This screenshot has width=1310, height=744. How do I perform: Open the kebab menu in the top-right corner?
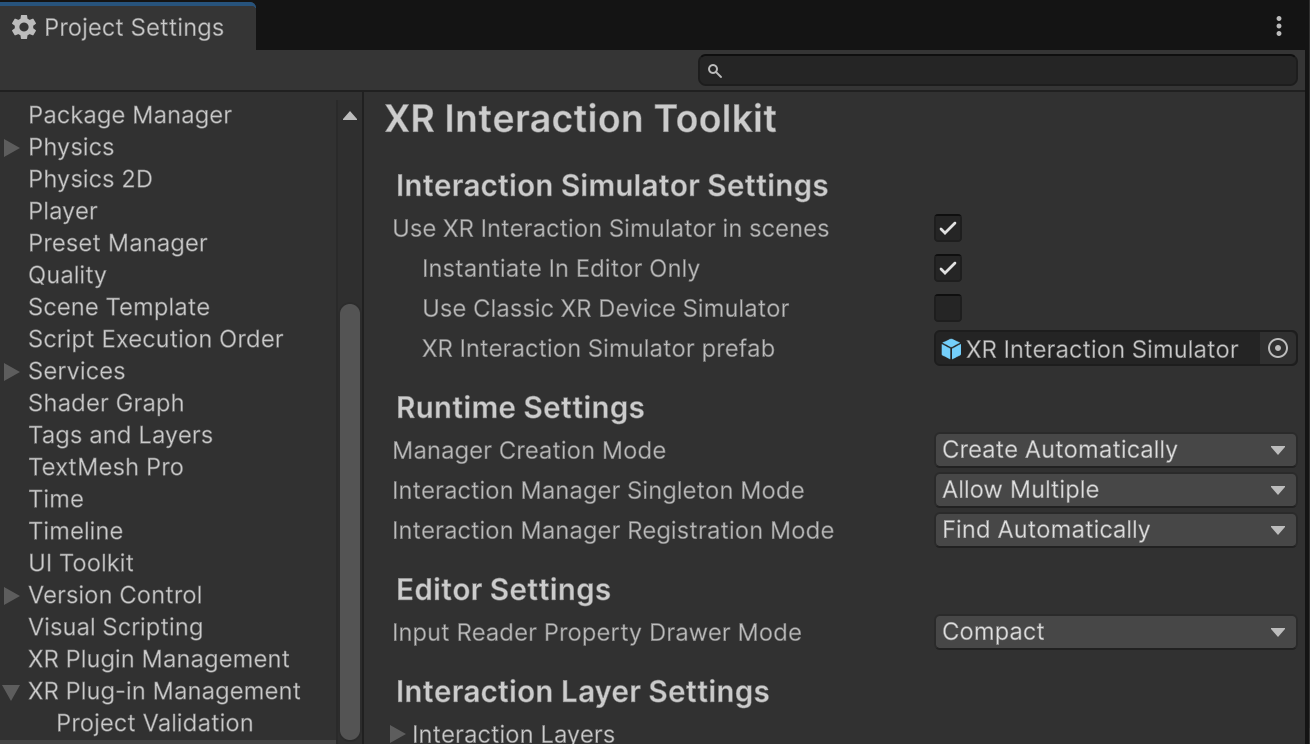coord(1279,26)
